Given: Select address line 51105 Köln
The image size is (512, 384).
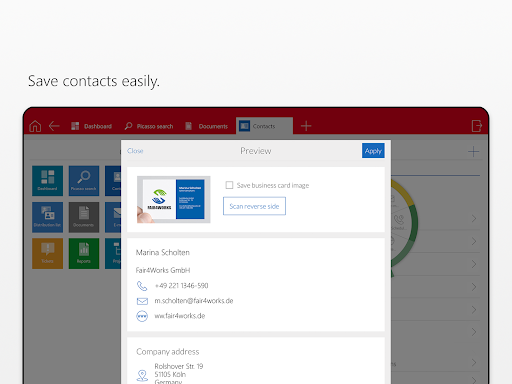Looking at the screenshot, I should (170, 374).
